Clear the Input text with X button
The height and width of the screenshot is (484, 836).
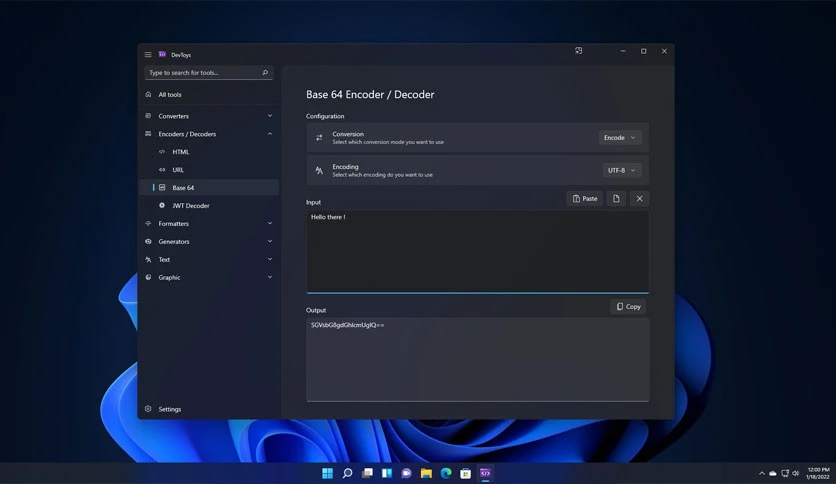[639, 198]
